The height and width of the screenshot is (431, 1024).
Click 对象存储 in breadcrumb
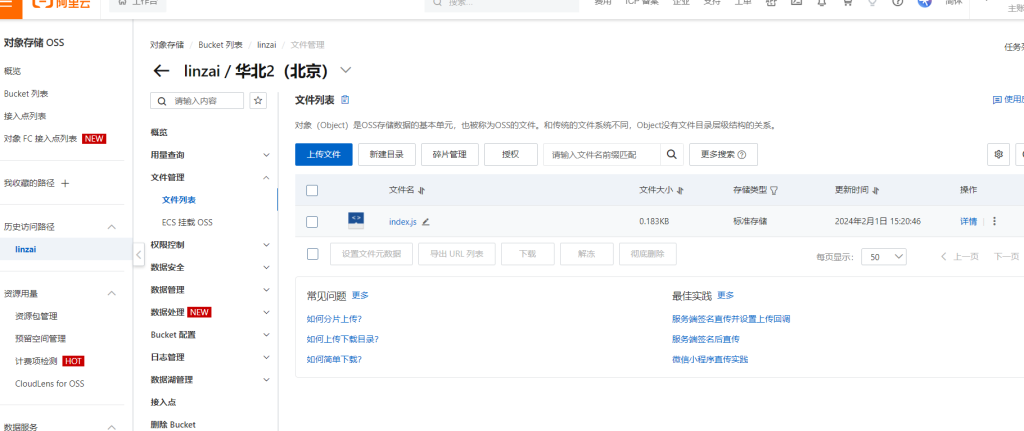pos(167,45)
